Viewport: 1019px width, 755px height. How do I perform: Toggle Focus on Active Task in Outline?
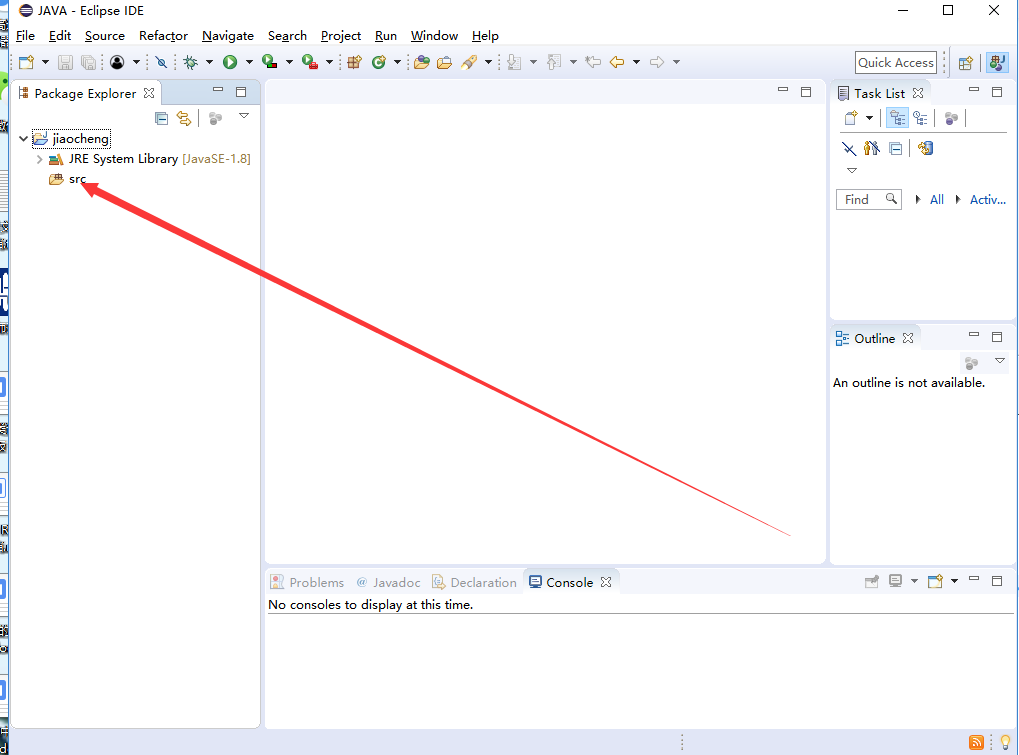[972, 363]
